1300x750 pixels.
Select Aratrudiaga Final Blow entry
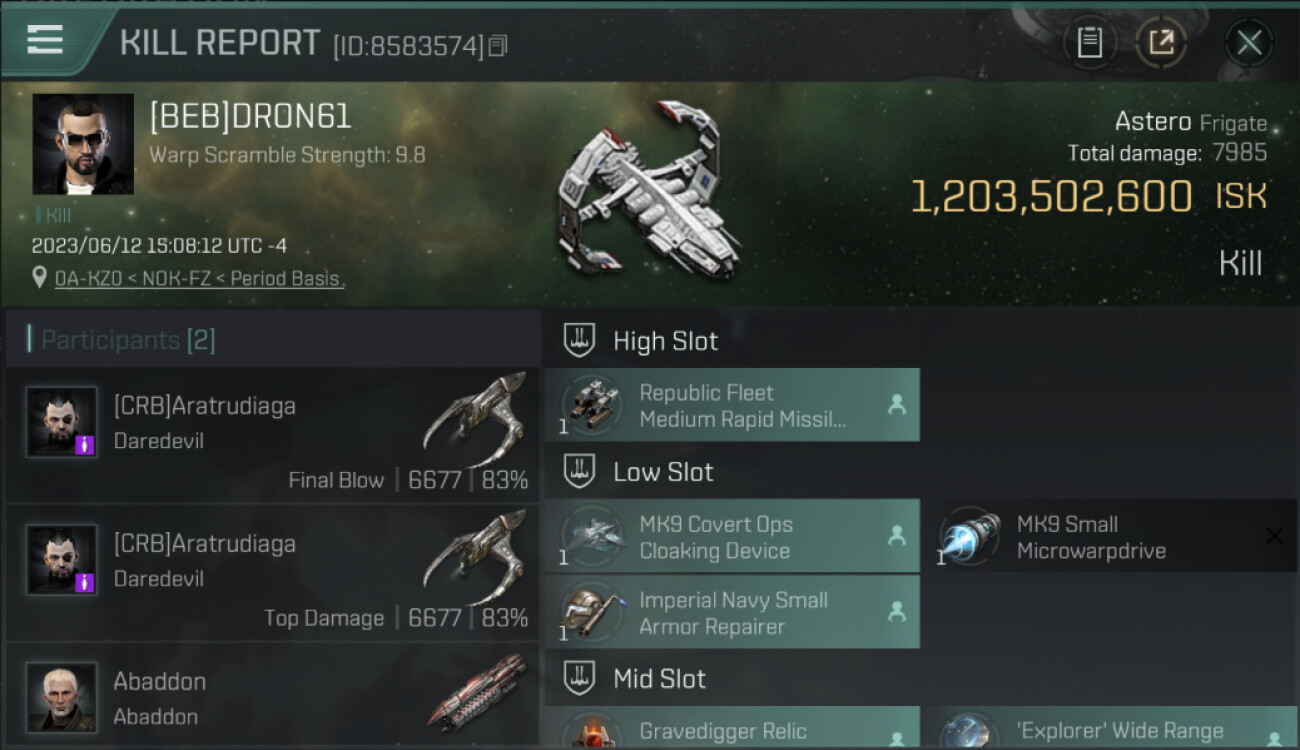click(x=272, y=434)
